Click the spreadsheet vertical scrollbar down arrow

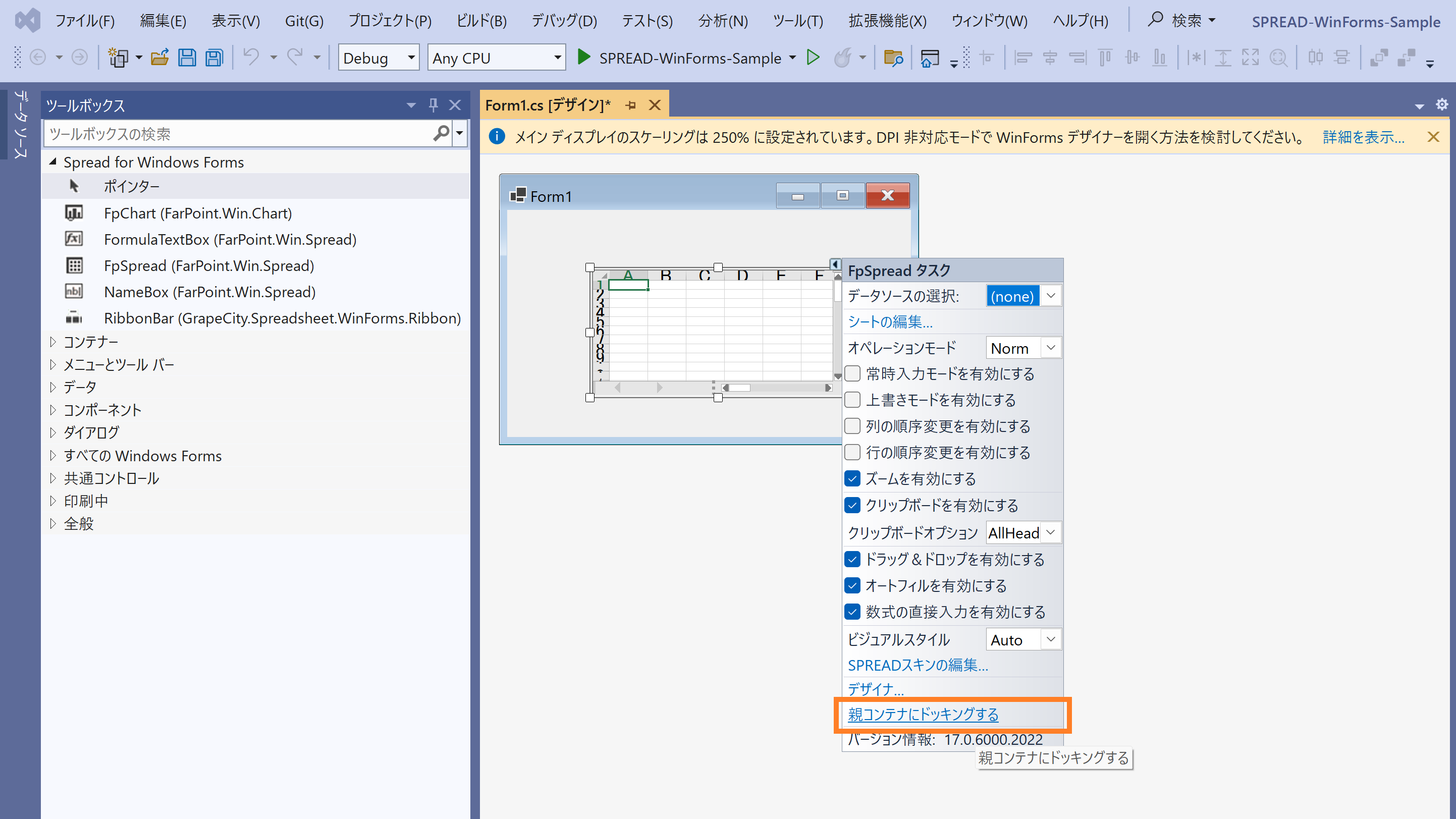tap(838, 376)
